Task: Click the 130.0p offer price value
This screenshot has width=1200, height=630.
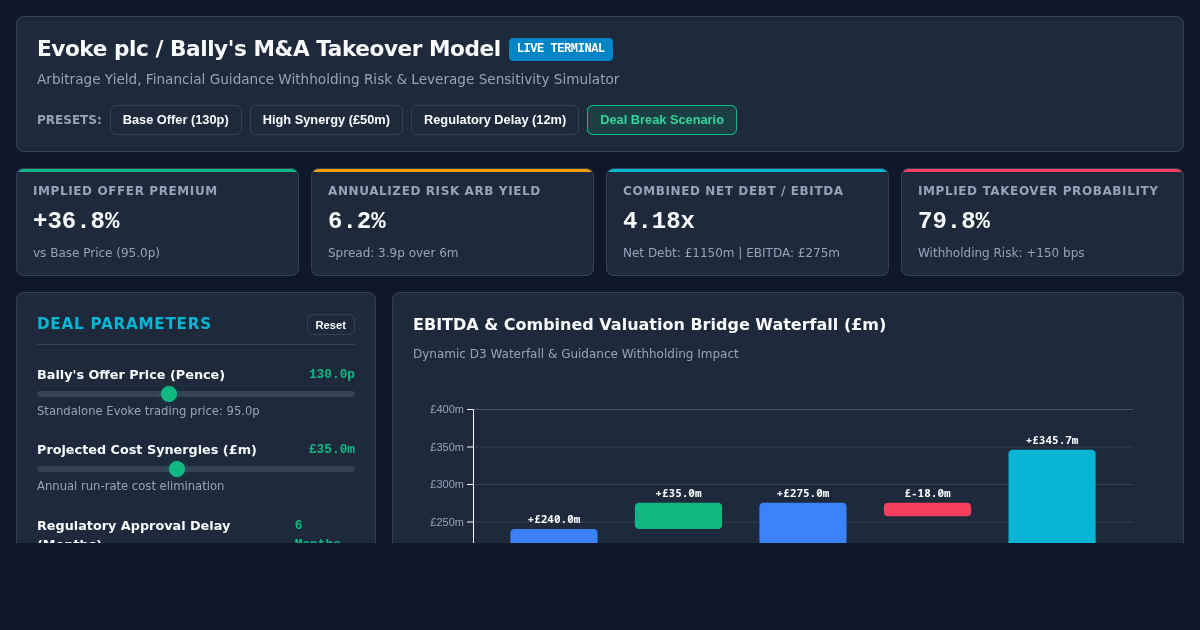Action: pos(332,374)
